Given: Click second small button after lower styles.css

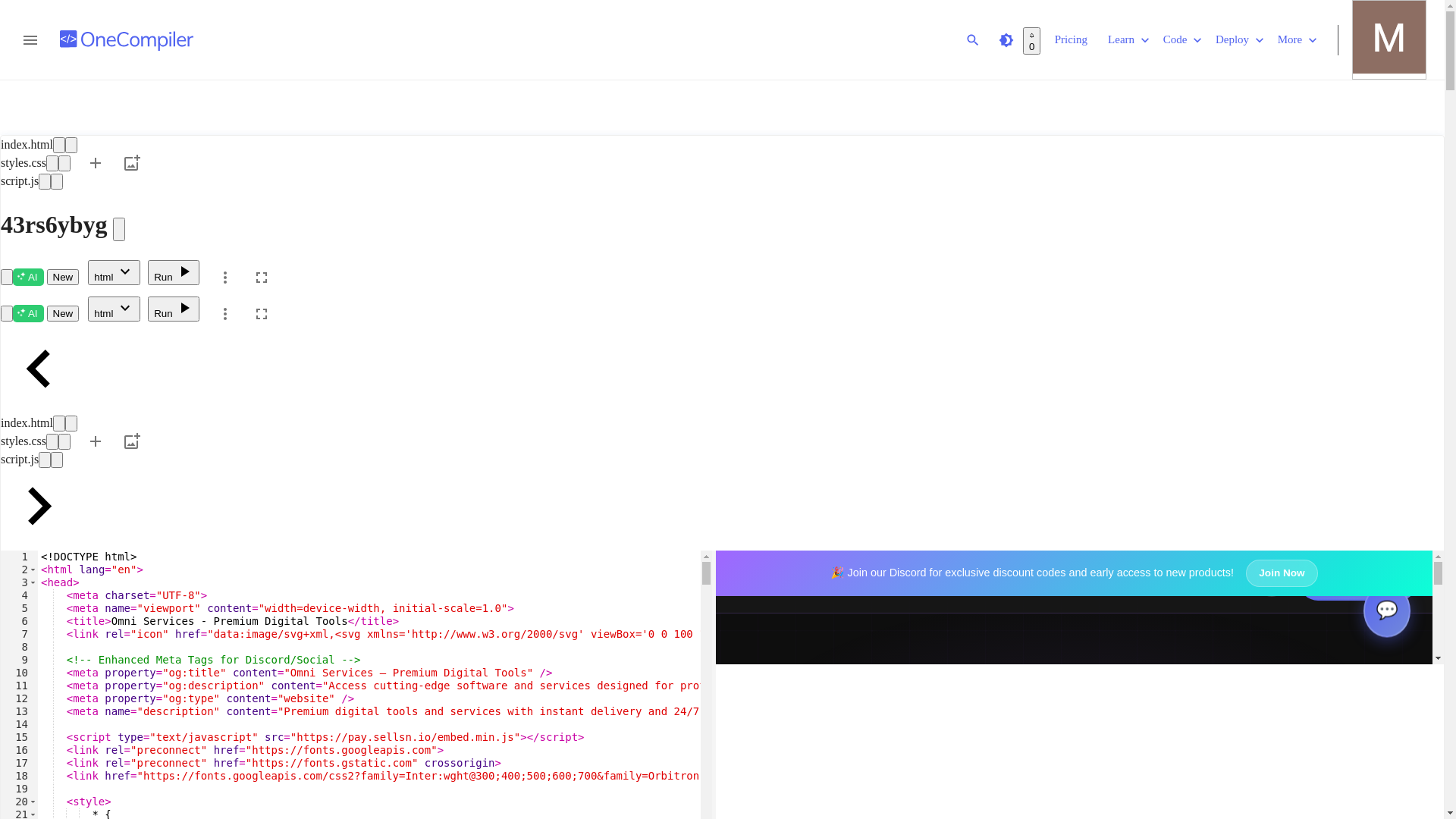Looking at the screenshot, I should tap(64, 441).
